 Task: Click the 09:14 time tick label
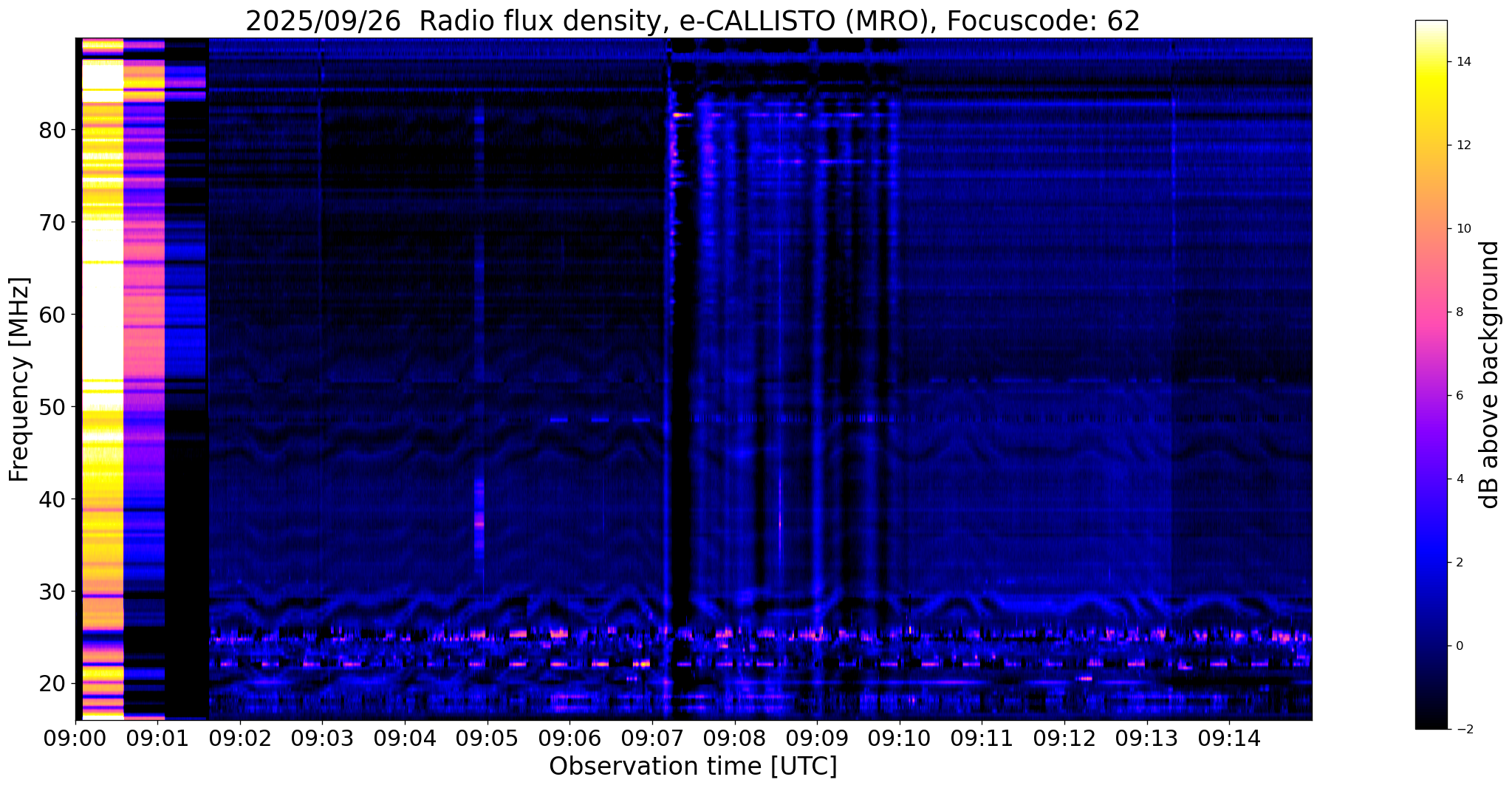pos(1228,738)
